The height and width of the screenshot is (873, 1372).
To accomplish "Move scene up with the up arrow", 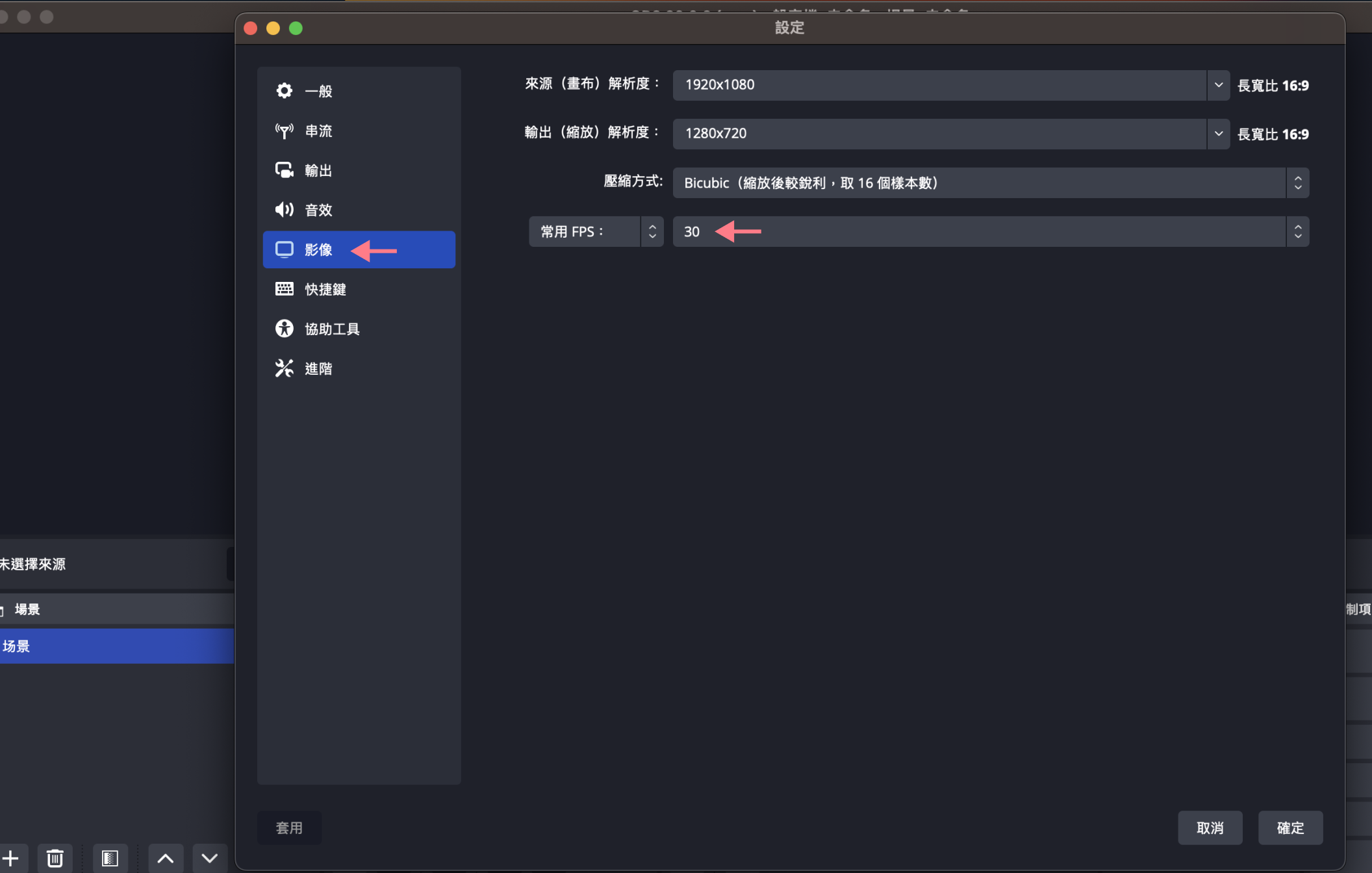I will click(x=165, y=858).
